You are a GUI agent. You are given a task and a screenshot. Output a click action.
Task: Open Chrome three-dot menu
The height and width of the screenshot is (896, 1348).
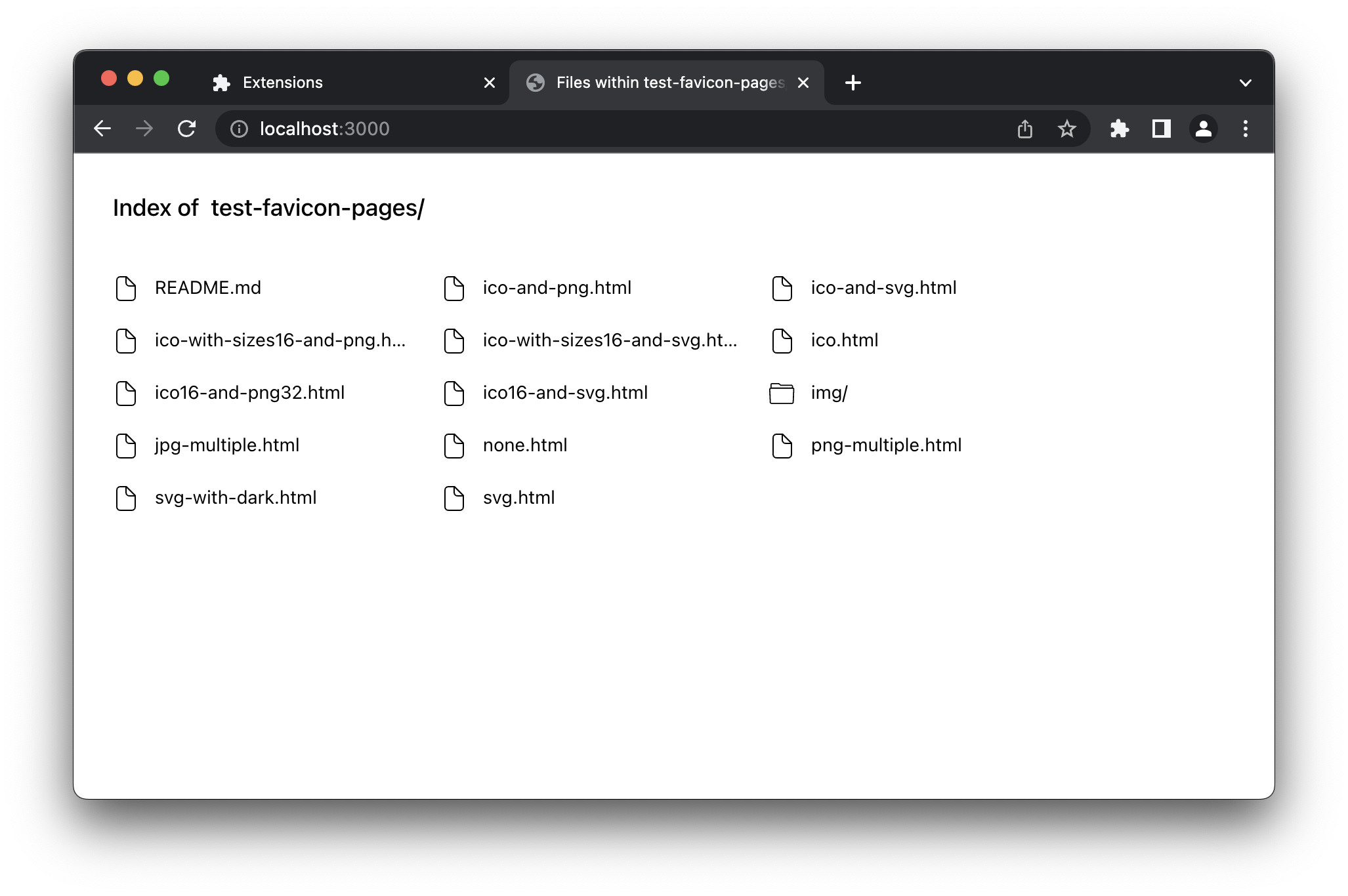[1245, 129]
